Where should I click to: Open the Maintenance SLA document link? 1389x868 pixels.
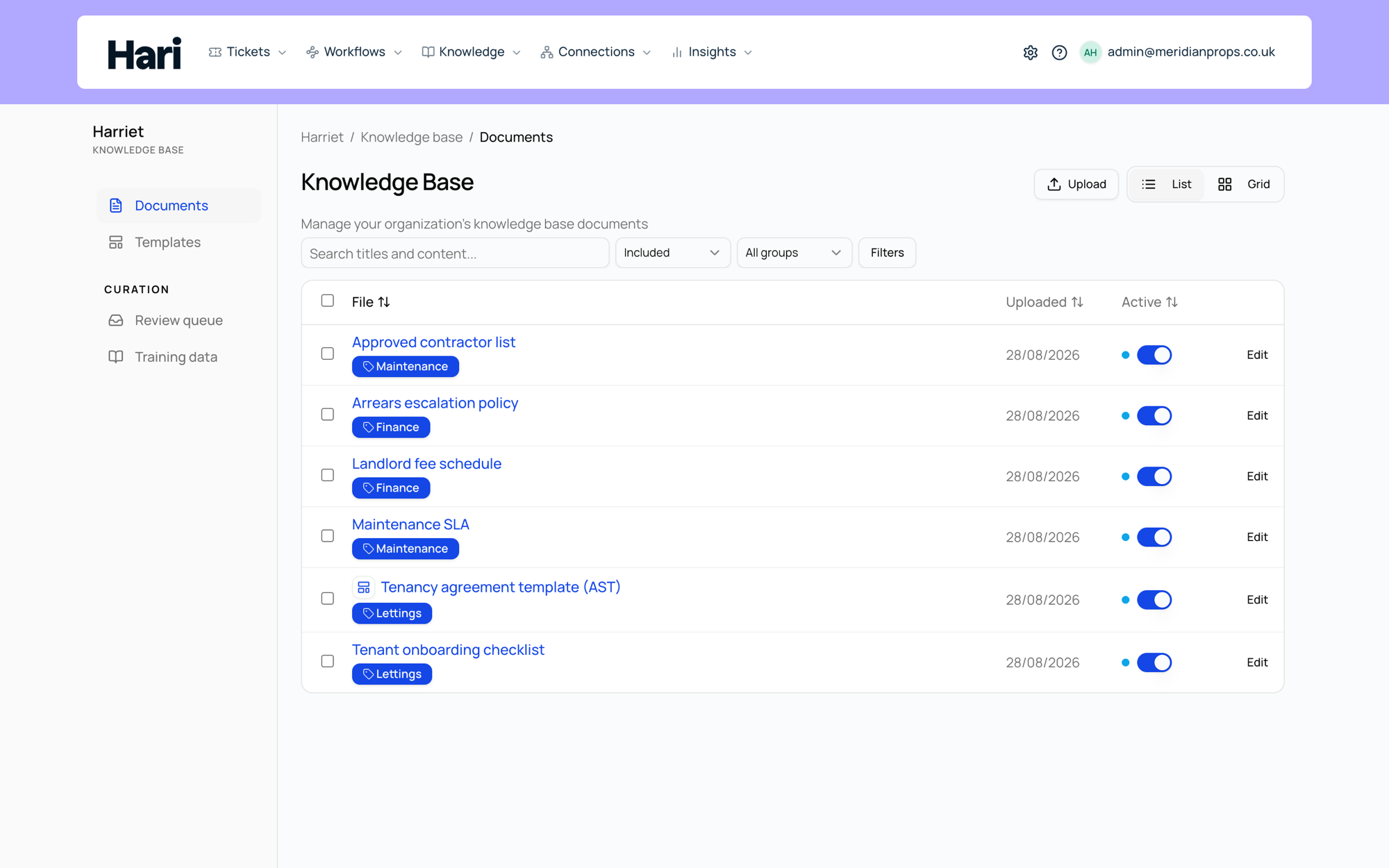tap(410, 524)
